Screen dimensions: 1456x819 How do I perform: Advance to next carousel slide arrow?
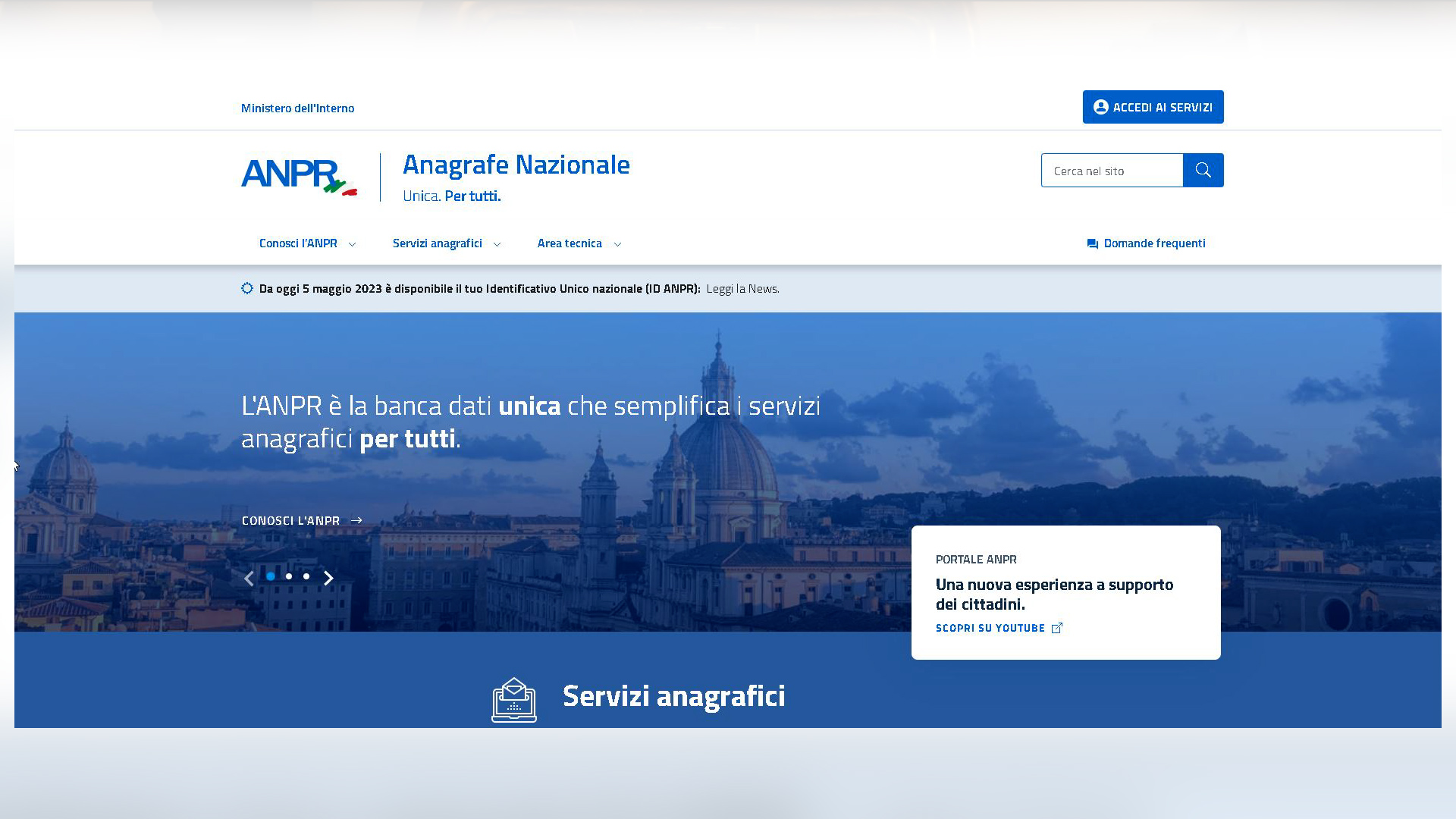328,579
